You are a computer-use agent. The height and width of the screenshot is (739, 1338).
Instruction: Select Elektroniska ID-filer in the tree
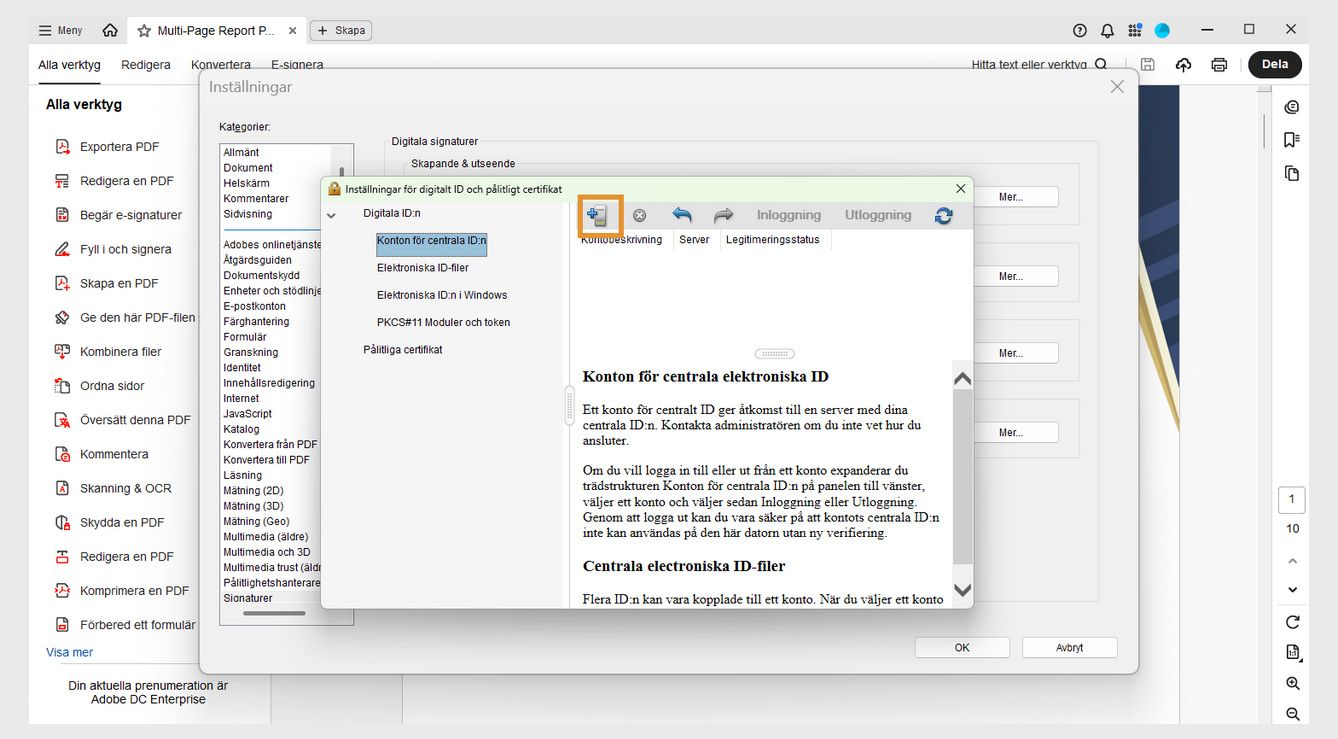click(423, 268)
